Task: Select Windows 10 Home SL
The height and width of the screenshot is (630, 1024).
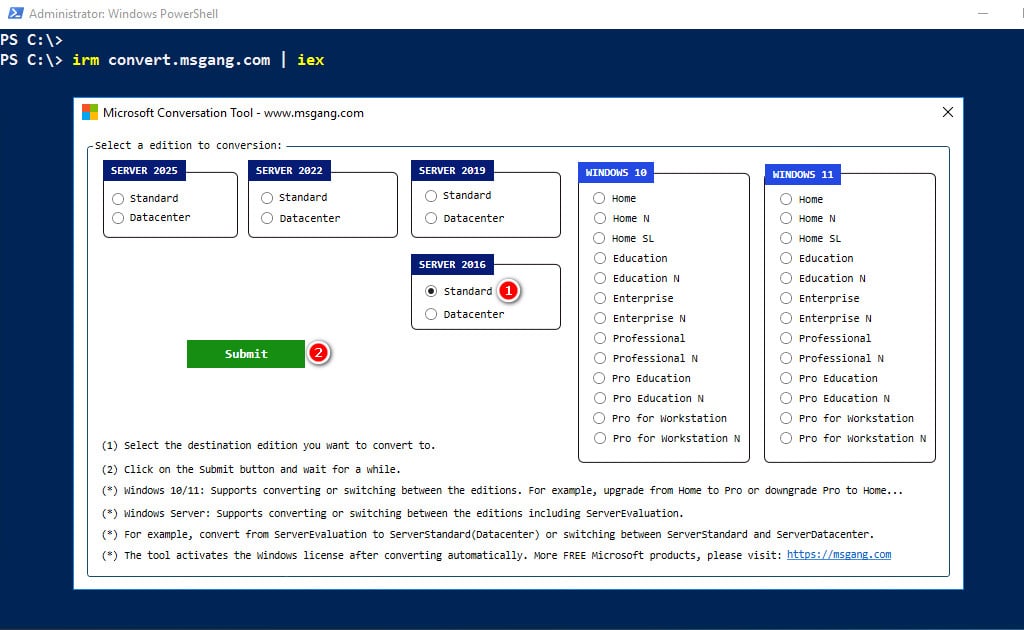Action: tap(600, 238)
